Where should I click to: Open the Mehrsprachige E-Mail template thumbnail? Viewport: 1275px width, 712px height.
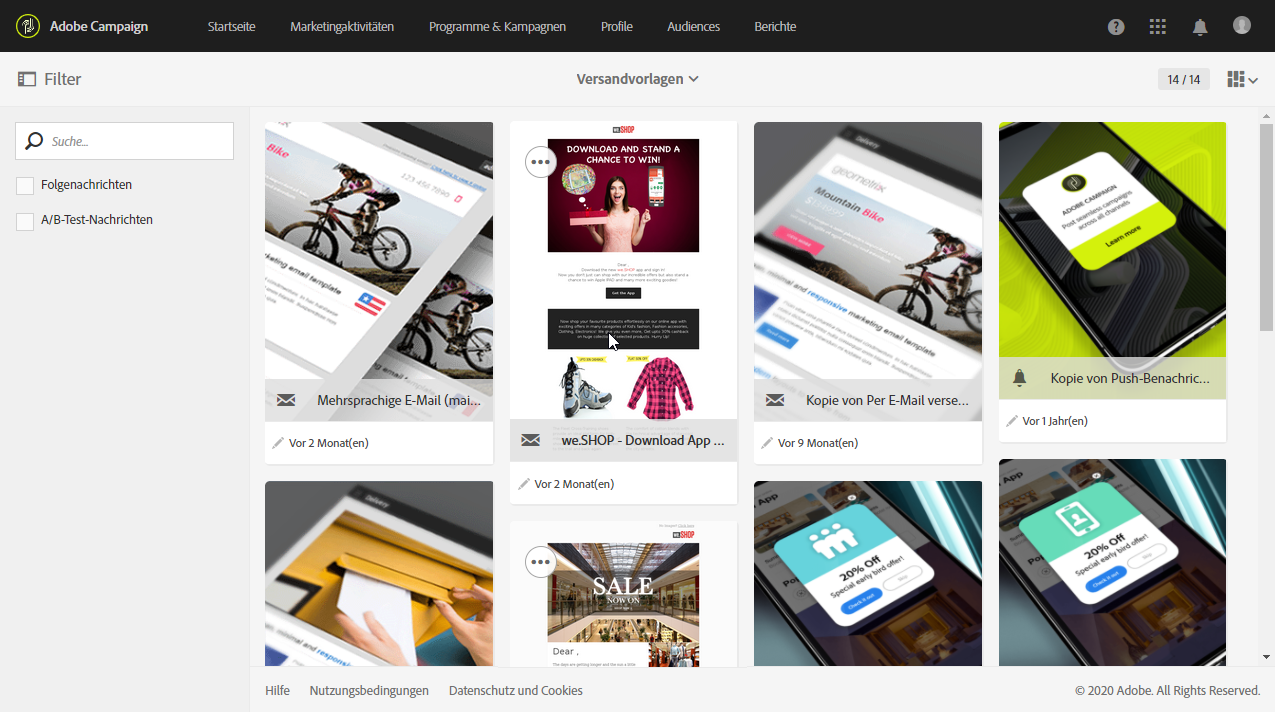(379, 251)
